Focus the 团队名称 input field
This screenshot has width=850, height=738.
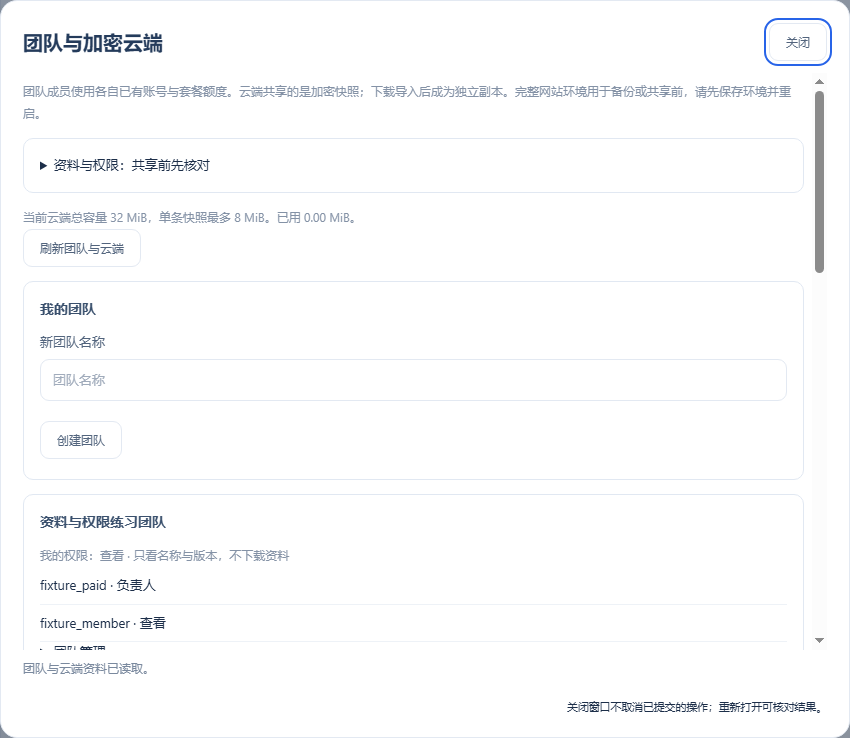pyautogui.click(x=413, y=380)
